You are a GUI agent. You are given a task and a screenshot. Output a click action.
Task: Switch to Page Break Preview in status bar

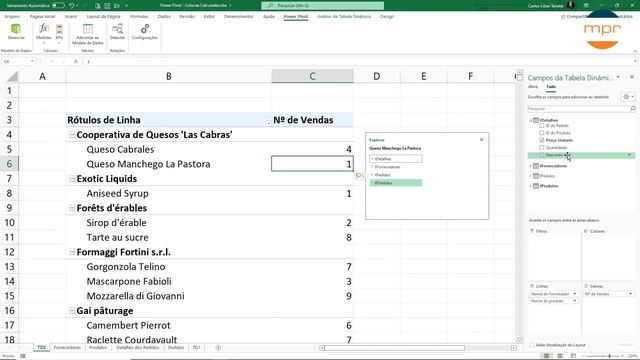(573, 356)
